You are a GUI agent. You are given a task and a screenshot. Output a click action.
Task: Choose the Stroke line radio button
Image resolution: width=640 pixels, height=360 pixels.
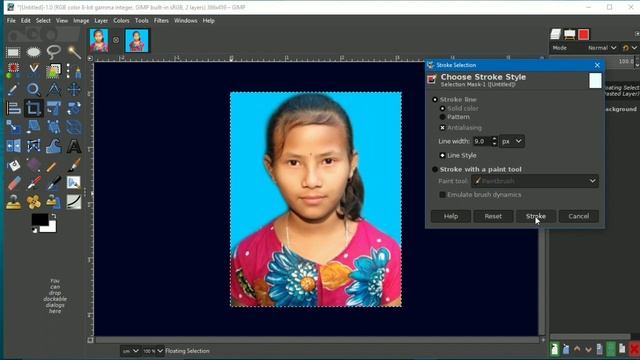(435, 100)
